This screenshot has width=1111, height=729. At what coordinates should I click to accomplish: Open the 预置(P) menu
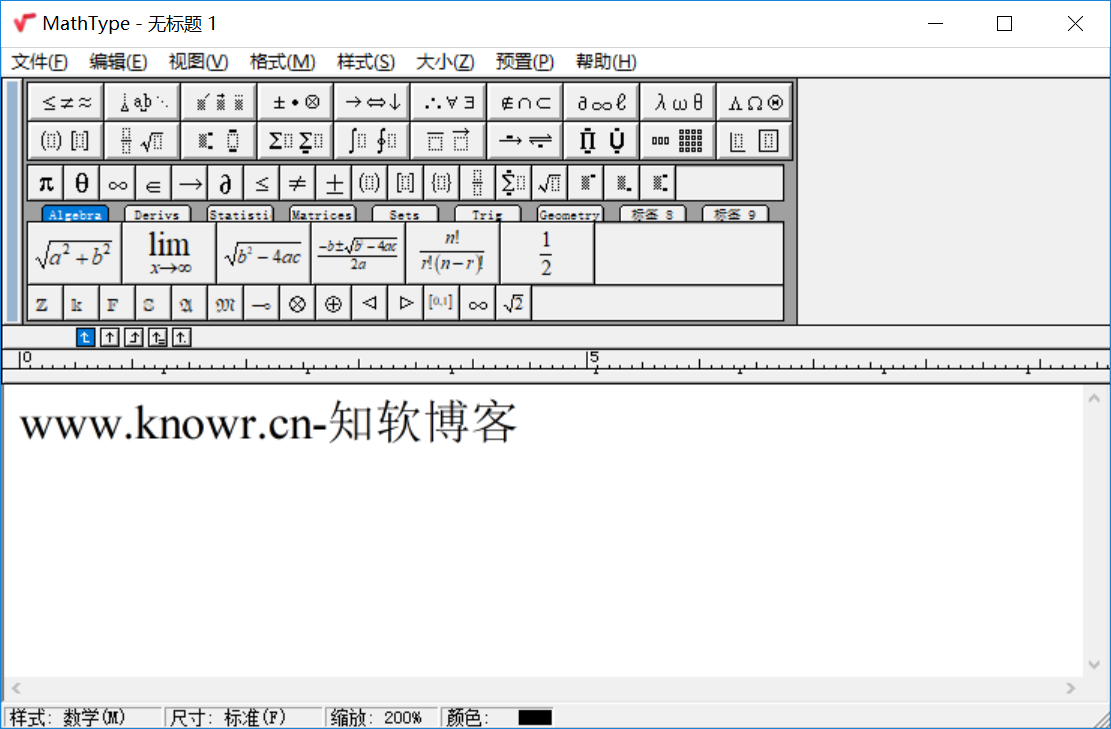pos(524,62)
